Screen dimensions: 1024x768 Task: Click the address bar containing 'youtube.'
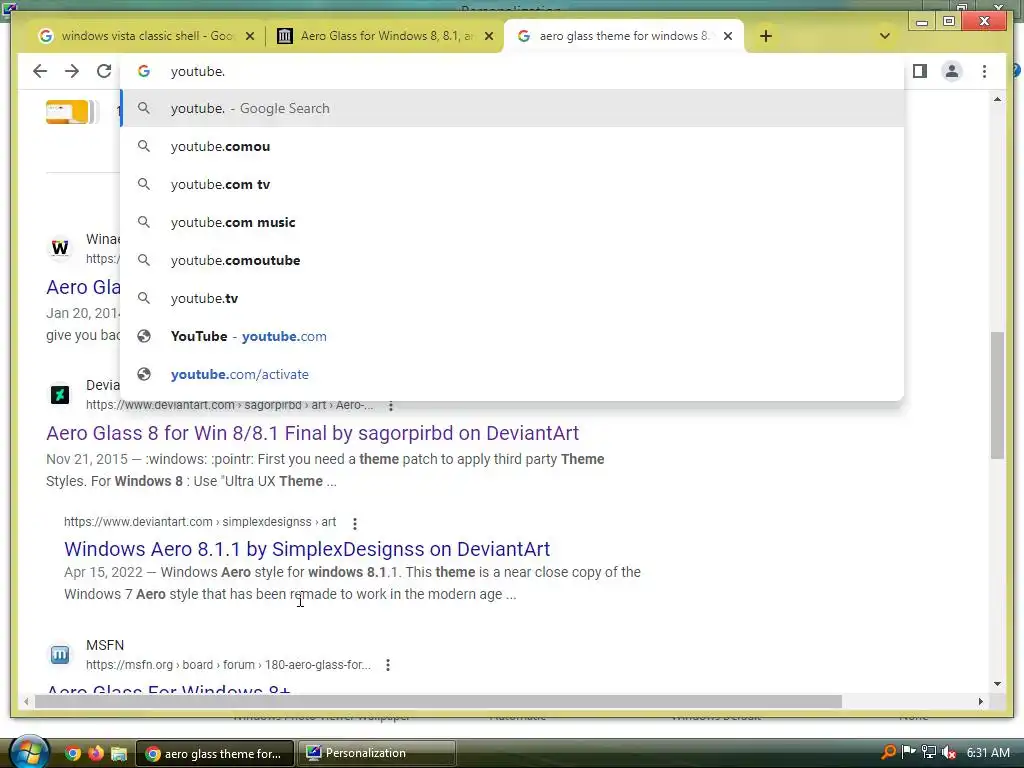coord(512,71)
